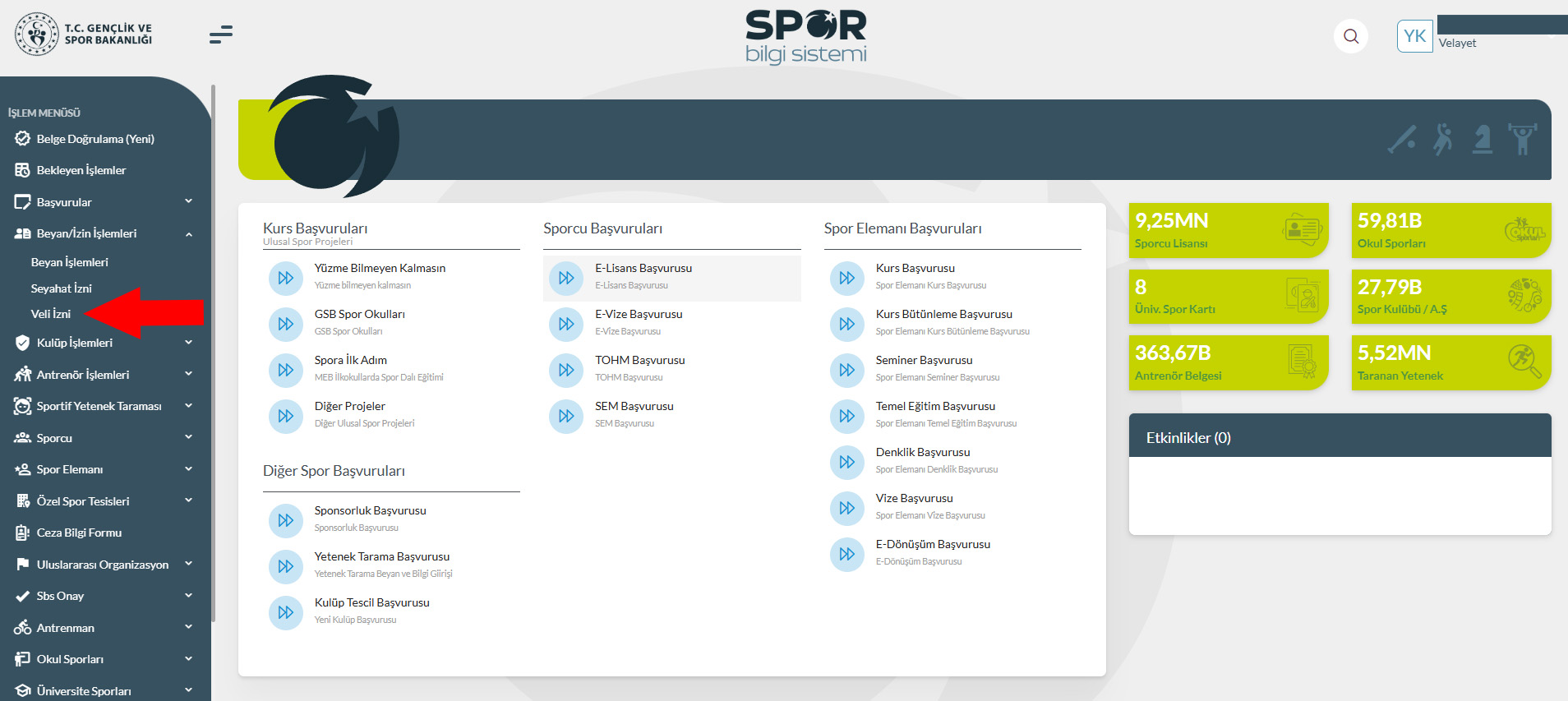Click arrow icon beside E-Lisans Başvurusu
This screenshot has width=1568, height=701.
[566, 278]
